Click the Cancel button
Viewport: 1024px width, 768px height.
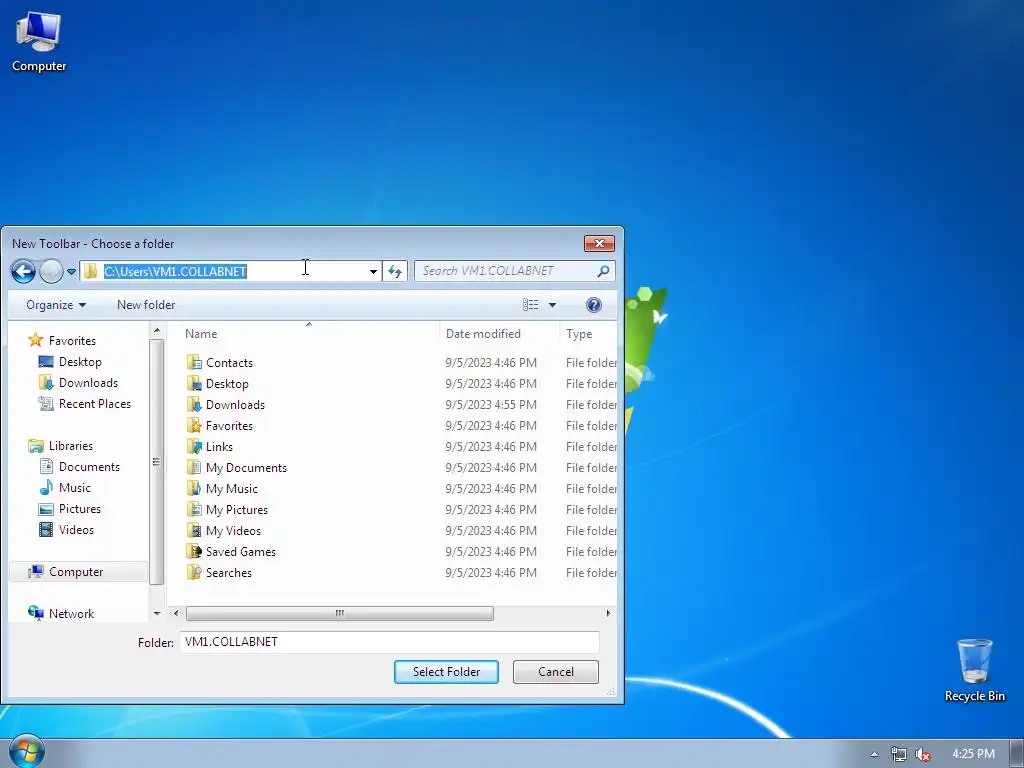tap(556, 671)
